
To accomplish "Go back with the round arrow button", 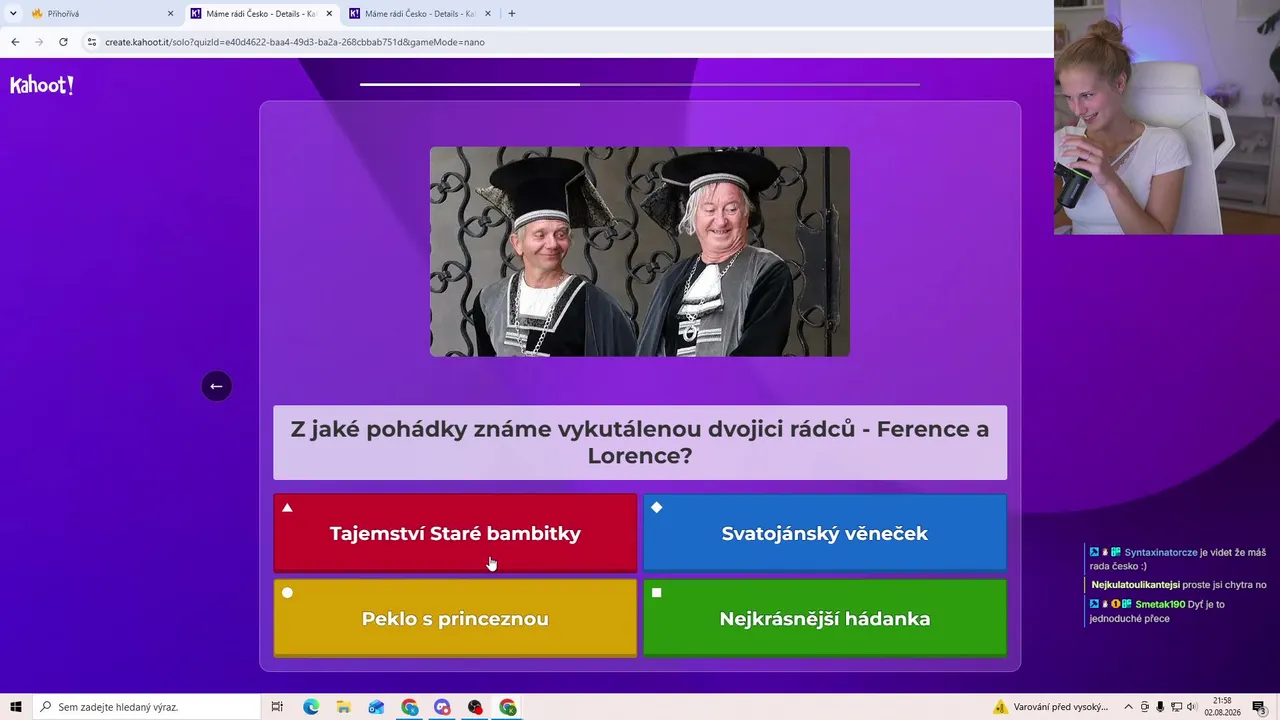I will pyautogui.click(x=216, y=386).
